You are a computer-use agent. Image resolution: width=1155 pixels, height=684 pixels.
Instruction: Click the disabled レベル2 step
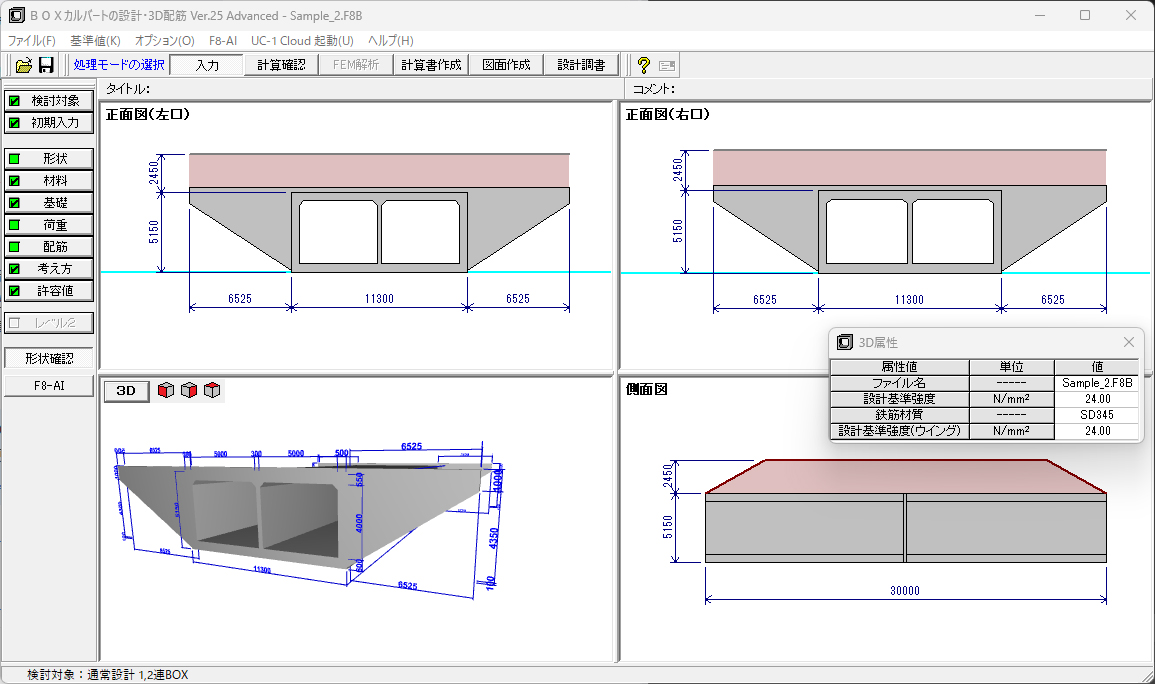pyautogui.click(x=49, y=323)
